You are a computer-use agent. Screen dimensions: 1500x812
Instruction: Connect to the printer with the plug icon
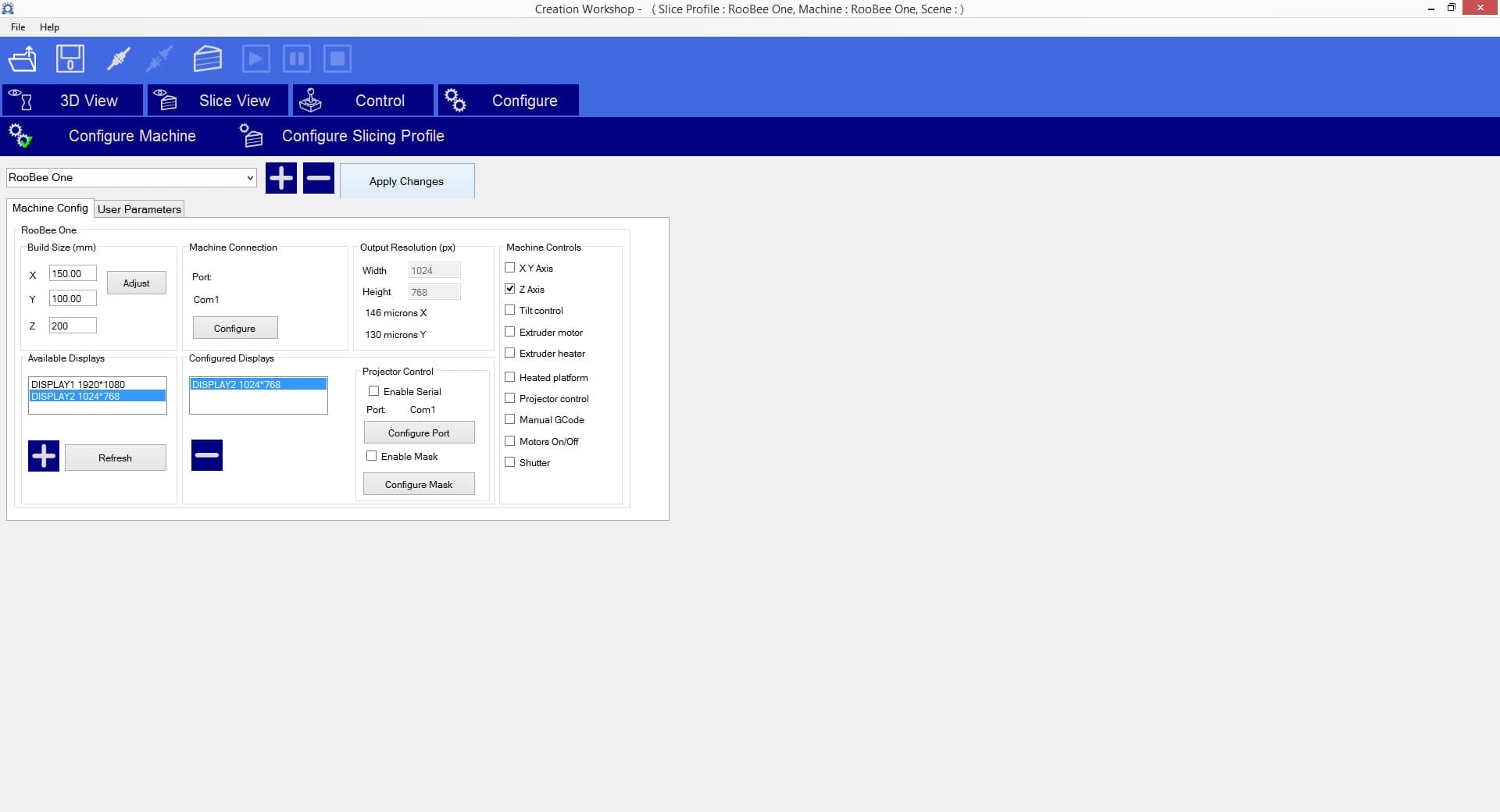point(117,59)
